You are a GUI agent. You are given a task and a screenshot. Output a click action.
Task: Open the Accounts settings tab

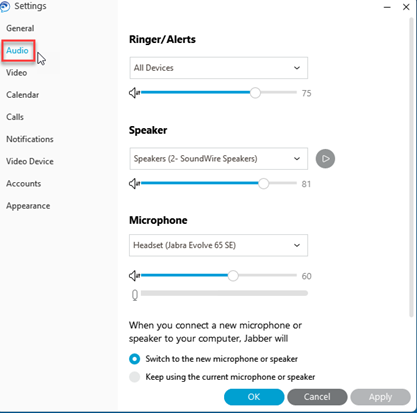coord(24,183)
